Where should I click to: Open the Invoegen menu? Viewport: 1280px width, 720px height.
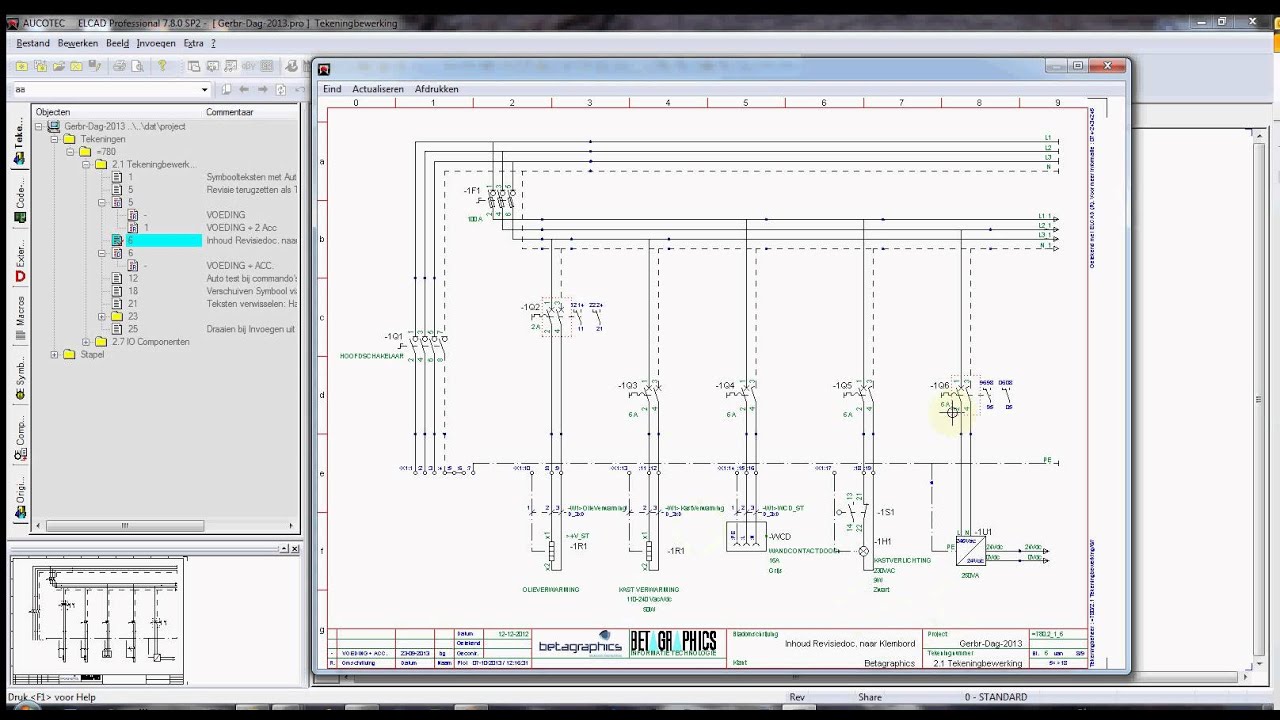[x=156, y=43]
